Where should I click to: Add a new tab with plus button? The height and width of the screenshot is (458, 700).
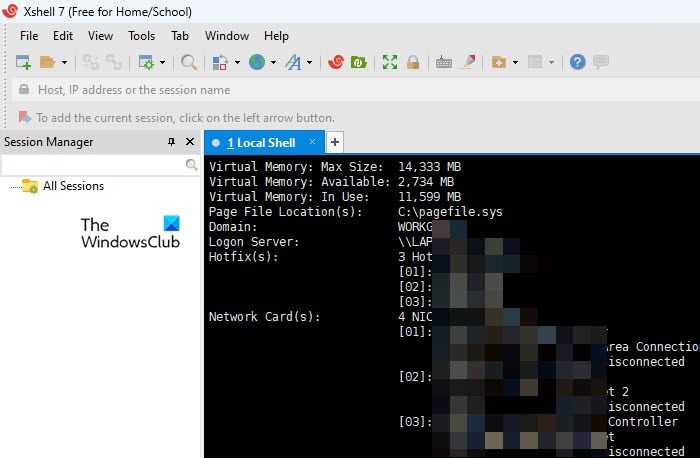tap(335, 142)
